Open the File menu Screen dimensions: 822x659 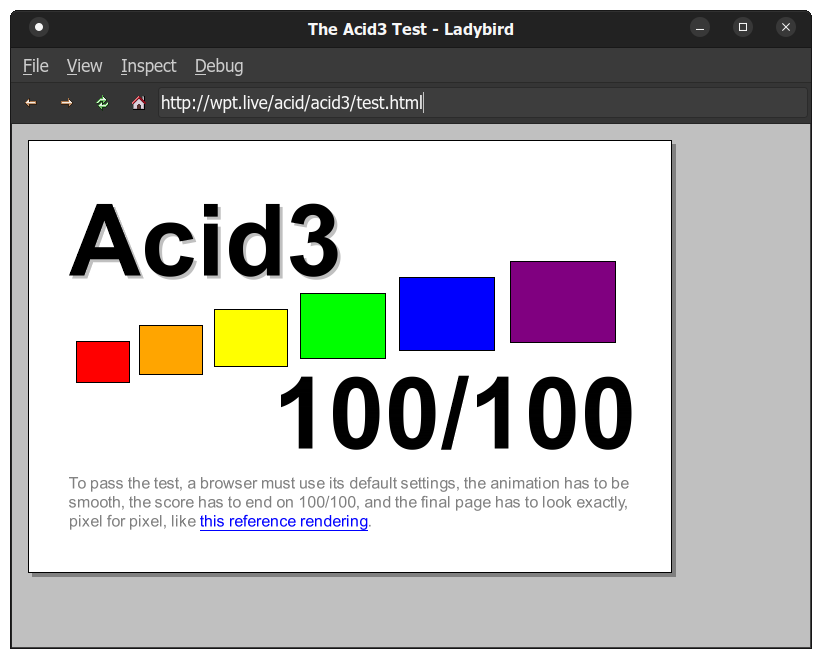point(36,66)
